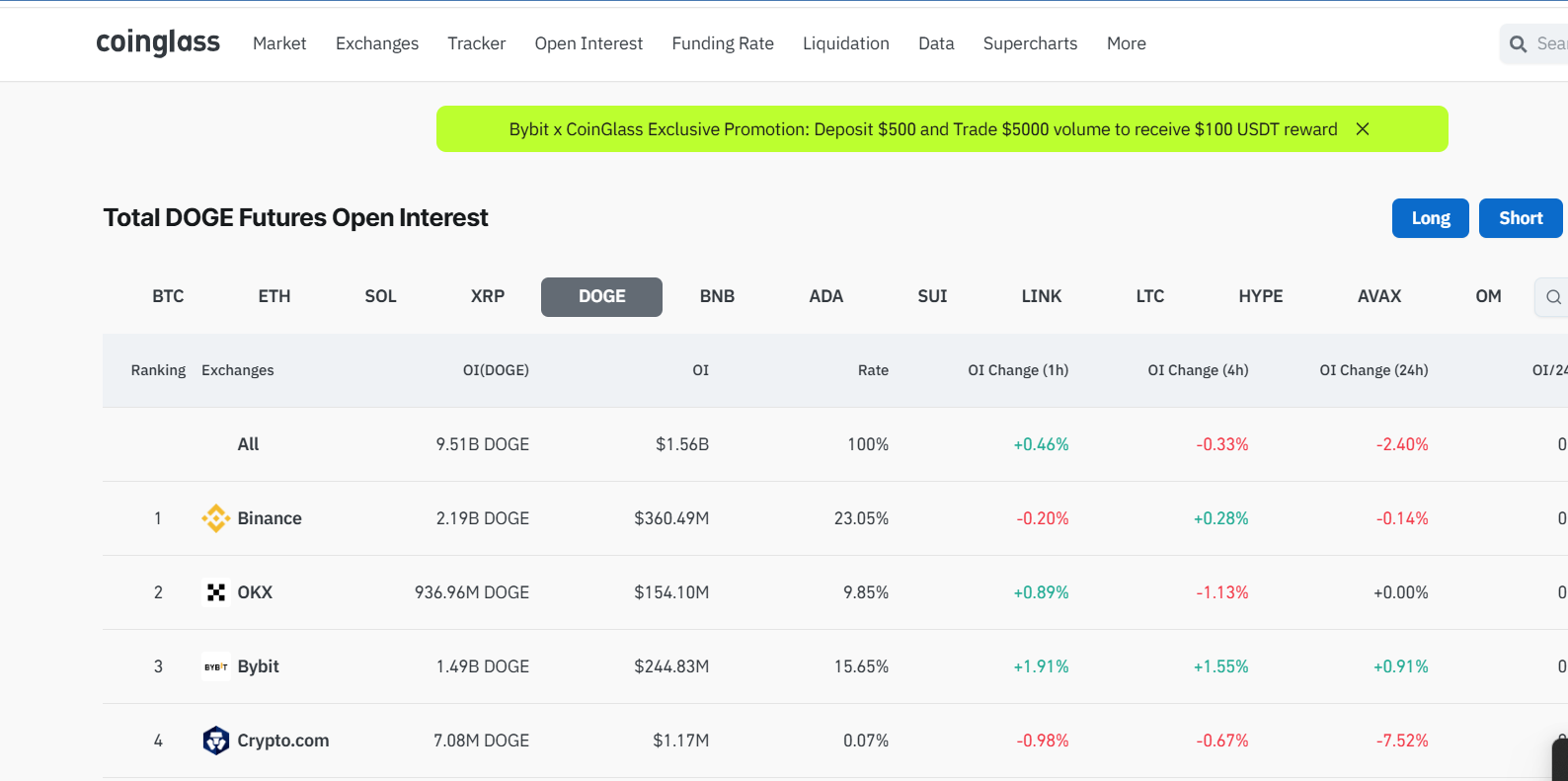Viewport: 1568px width, 781px height.
Task: Select the LINK coin tab
Action: click(1042, 296)
